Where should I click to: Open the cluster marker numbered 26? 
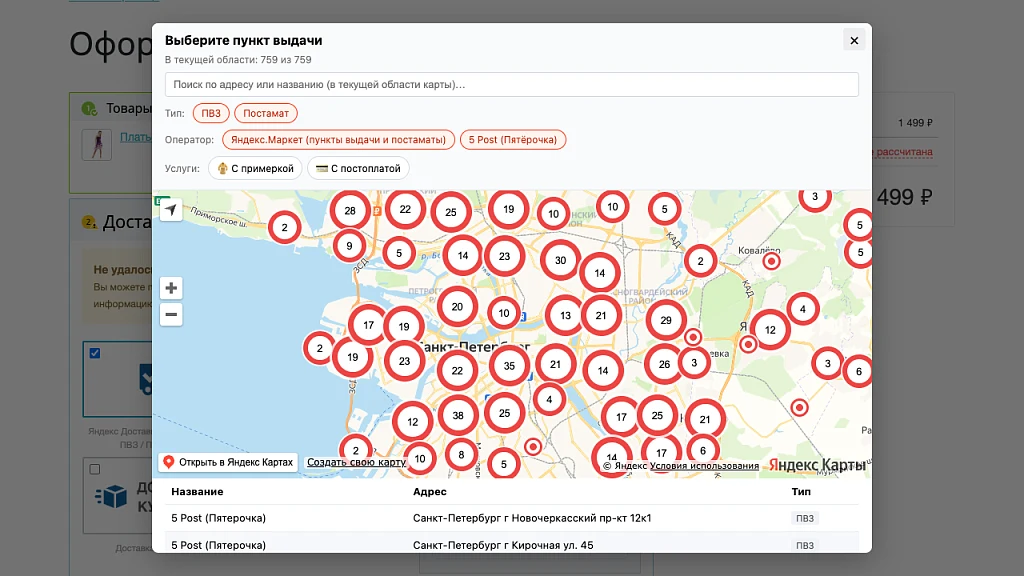pyautogui.click(x=664, y=364)
